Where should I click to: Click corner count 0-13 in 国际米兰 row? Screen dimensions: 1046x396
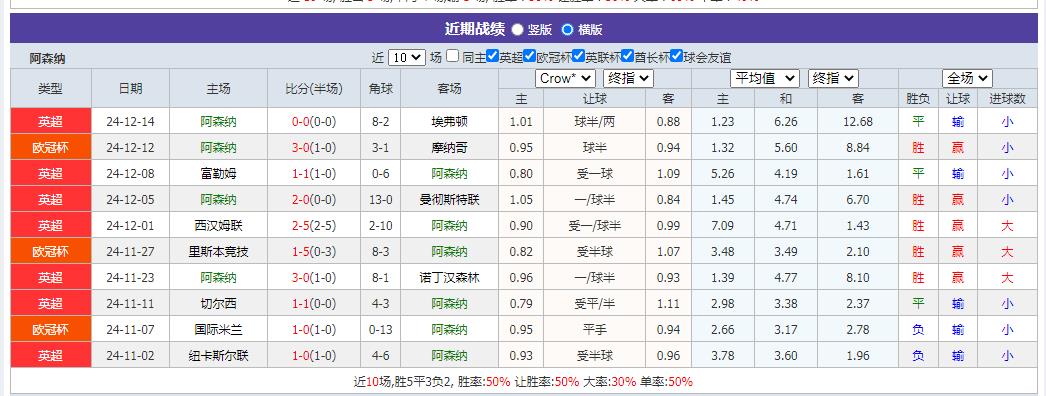(x=380, y=329)
